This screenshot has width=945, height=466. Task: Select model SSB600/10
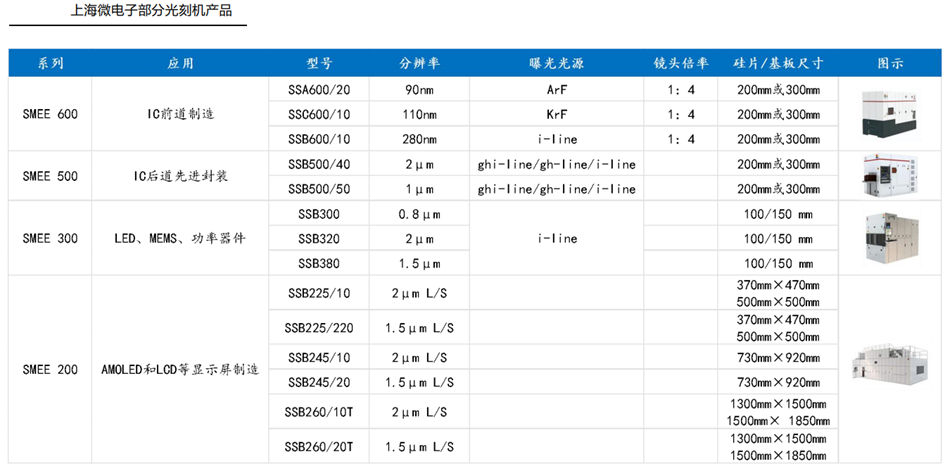pyautogui.click(x=319, y=139)
